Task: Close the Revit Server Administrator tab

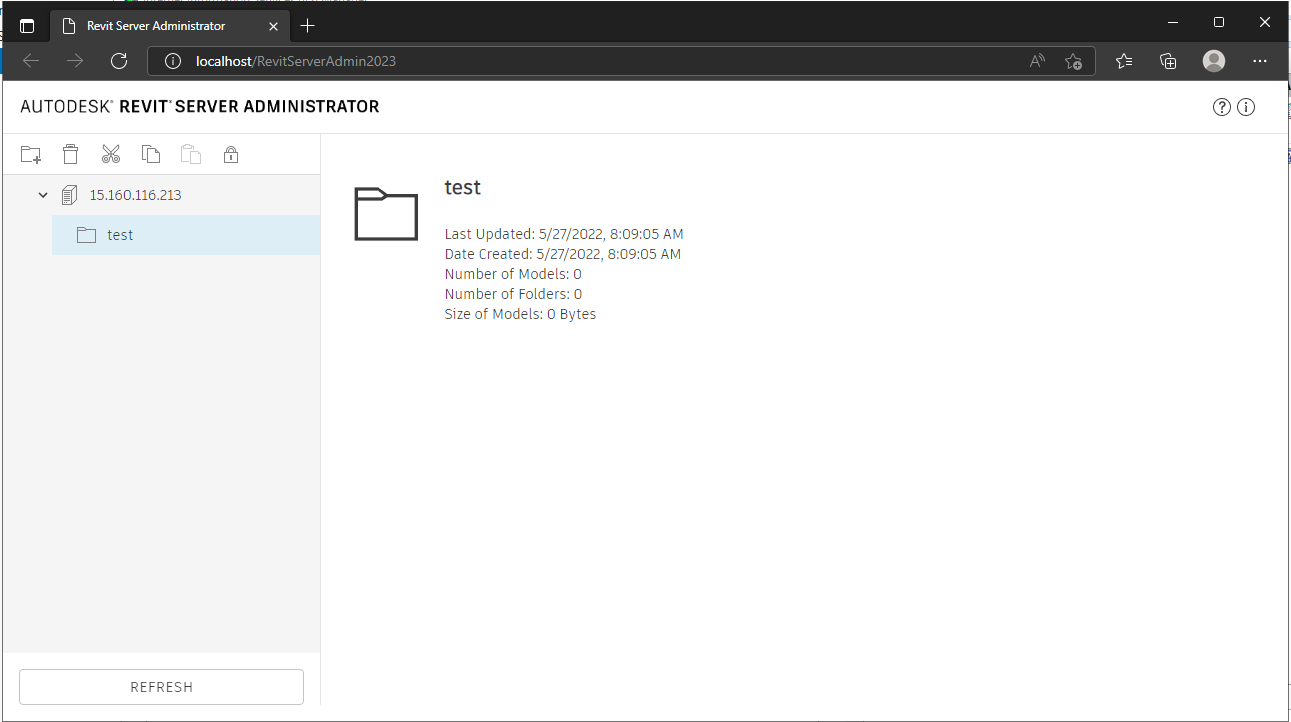Action: tap(273, 26)
